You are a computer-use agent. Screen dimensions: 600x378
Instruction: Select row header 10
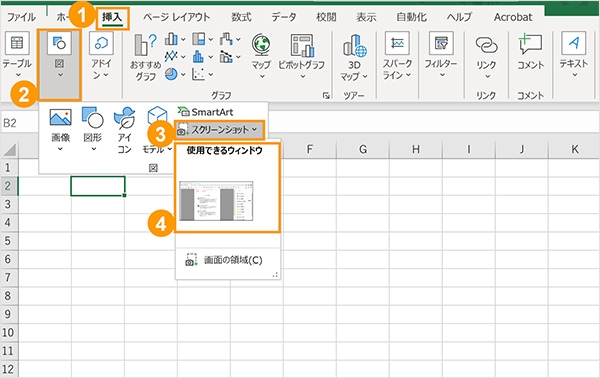click(8, 332)
